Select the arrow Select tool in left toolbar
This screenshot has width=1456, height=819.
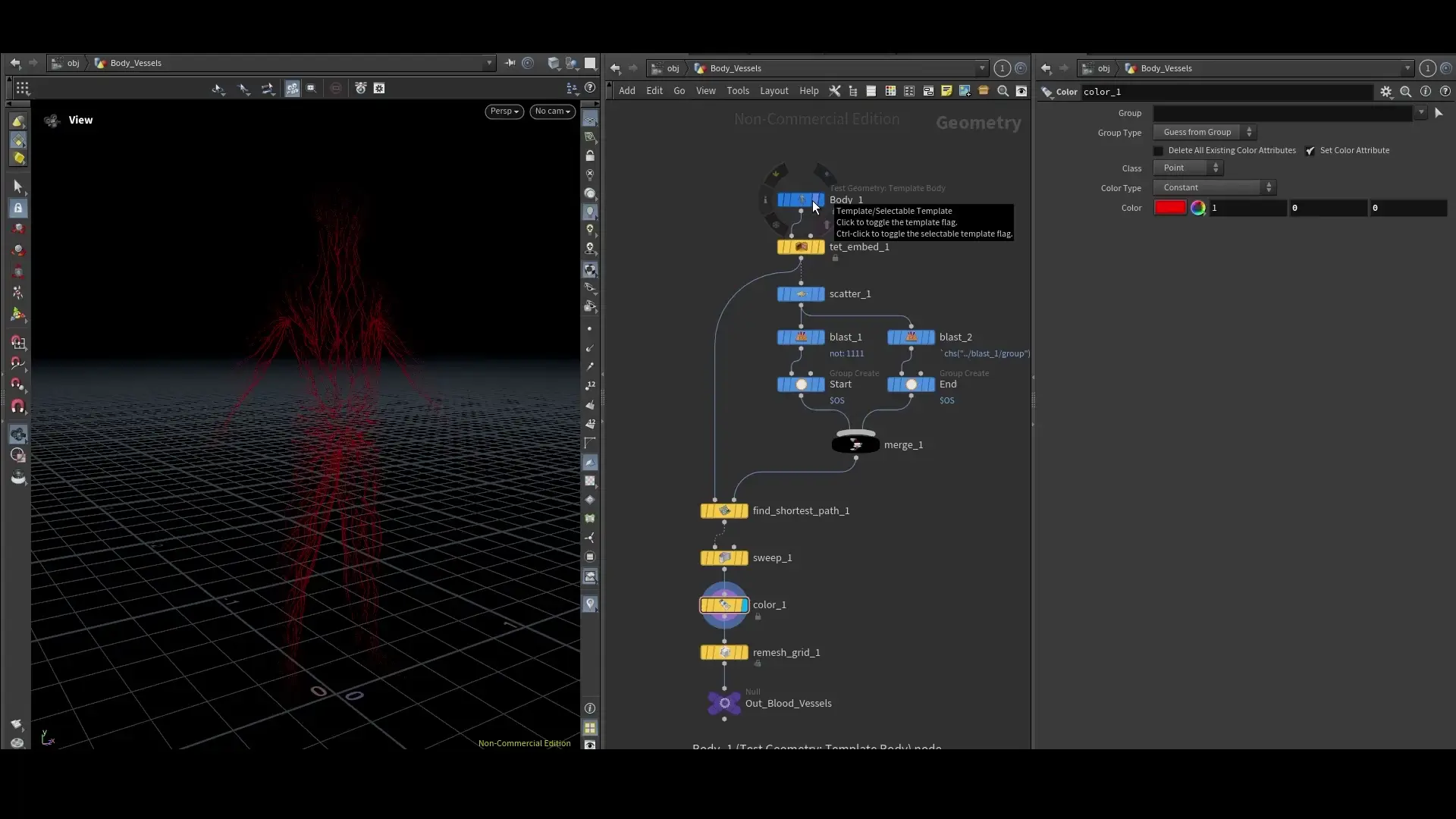tap(18, 185)
